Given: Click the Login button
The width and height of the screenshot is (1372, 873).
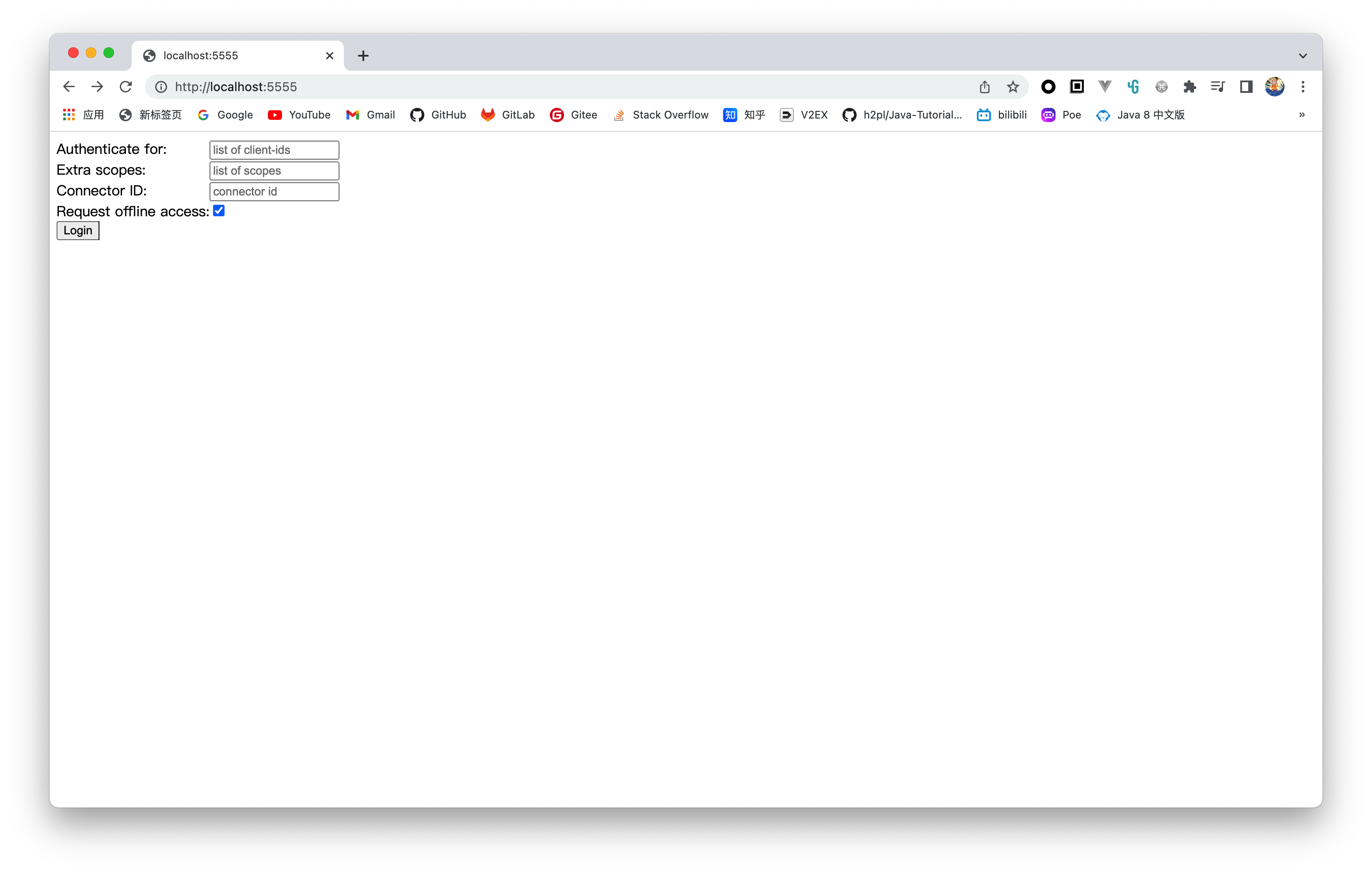Looking at the screenshot, I should point(78,230).
